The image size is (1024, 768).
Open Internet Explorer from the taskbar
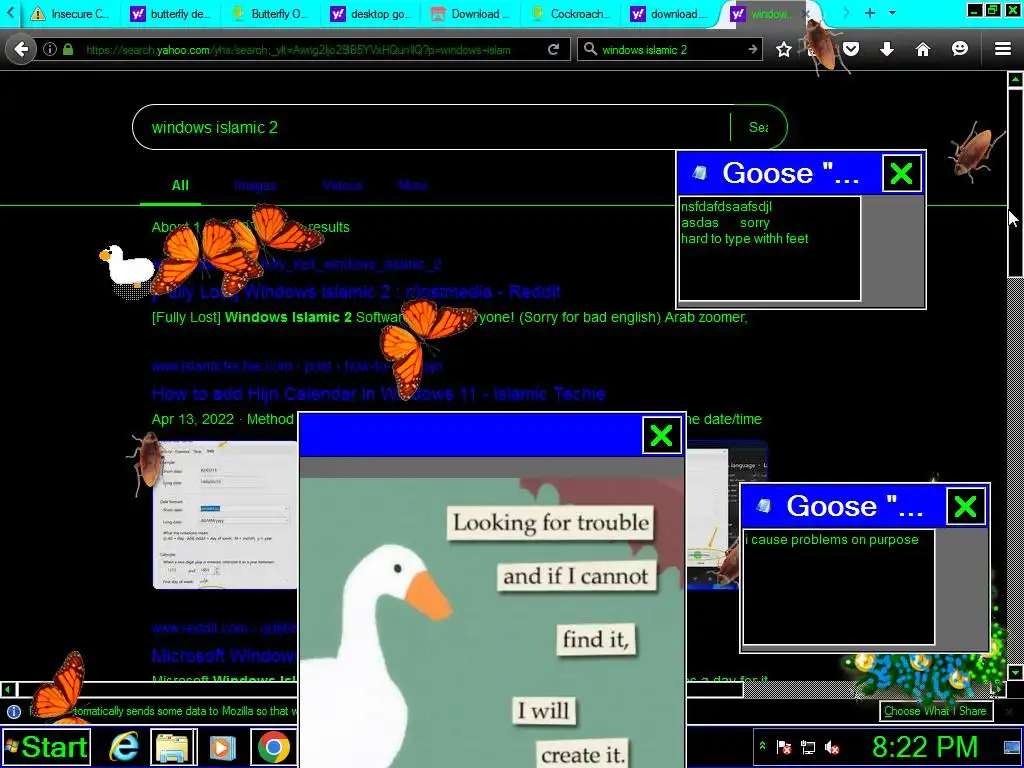(x=123, y=747)
